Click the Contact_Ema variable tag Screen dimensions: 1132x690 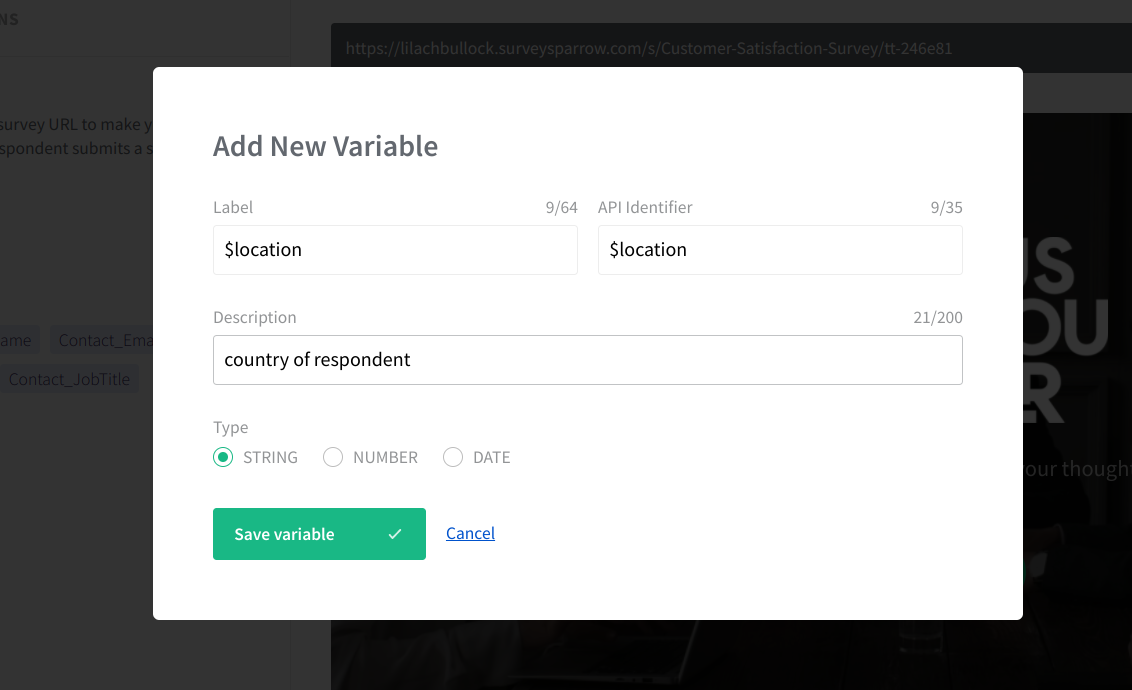(103, 340)
